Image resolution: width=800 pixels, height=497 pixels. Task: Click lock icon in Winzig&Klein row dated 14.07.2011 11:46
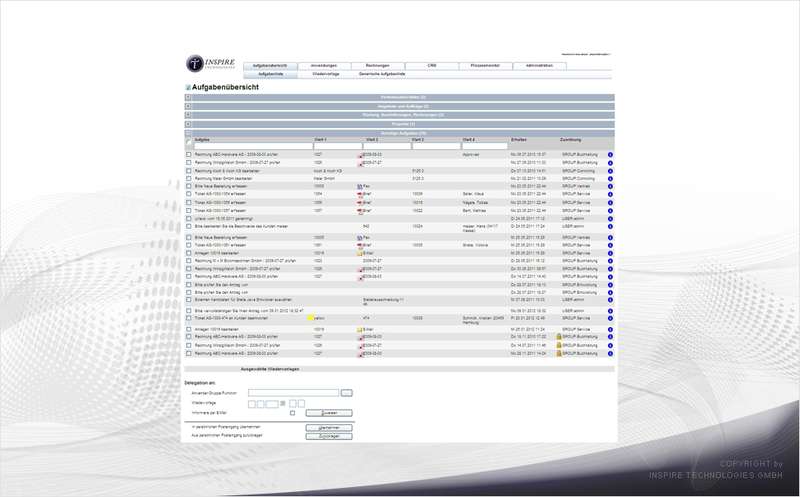(559, 345)
